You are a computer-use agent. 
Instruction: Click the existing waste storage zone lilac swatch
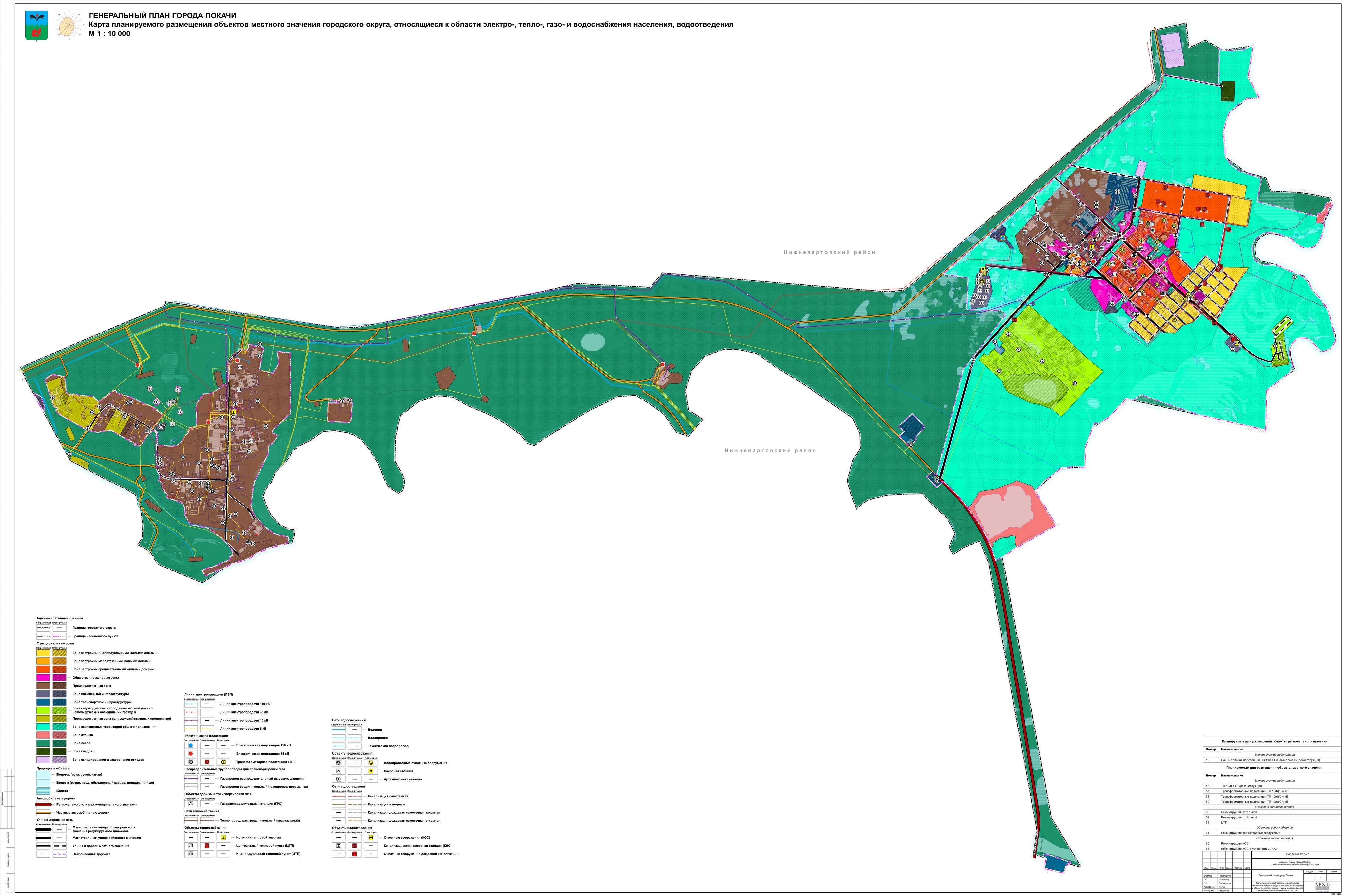pos(43,760)
